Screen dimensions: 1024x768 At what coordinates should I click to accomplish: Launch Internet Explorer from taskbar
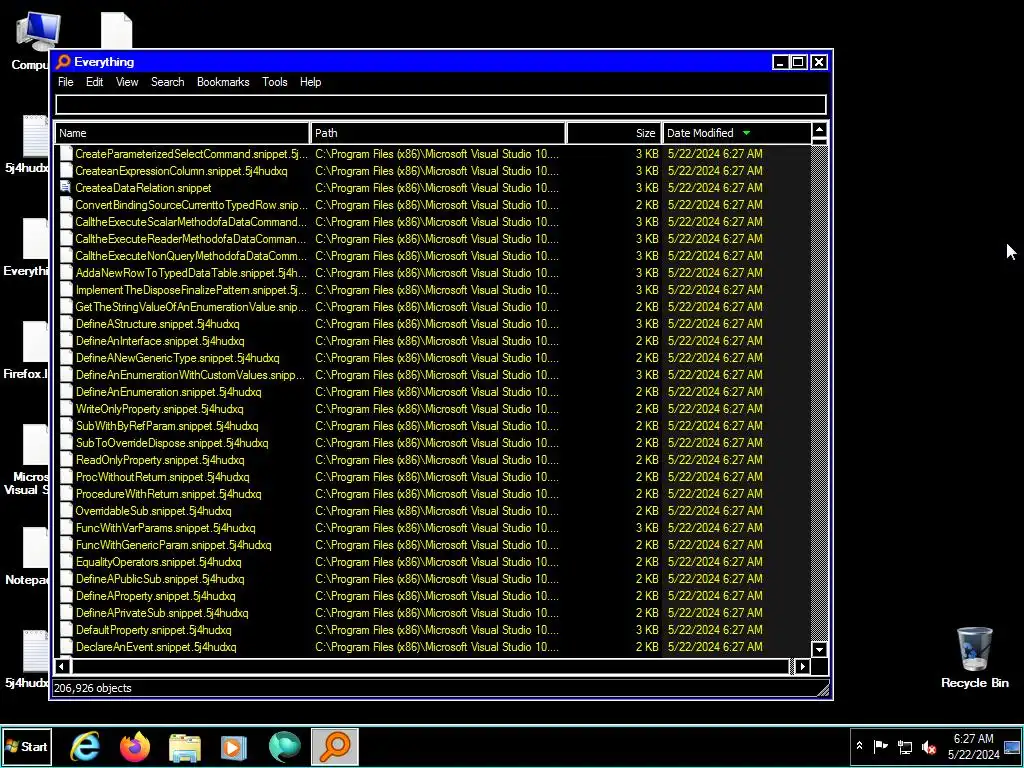pos(85,746)
